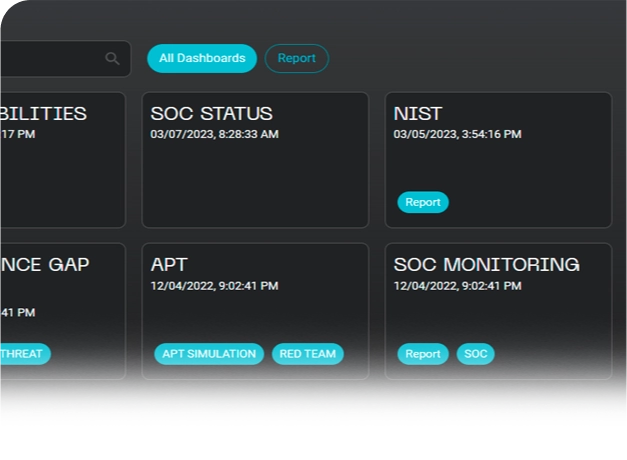This screenshot has height=460, width=627.
Task: Click the SOC tag
Action: [475, 354]
